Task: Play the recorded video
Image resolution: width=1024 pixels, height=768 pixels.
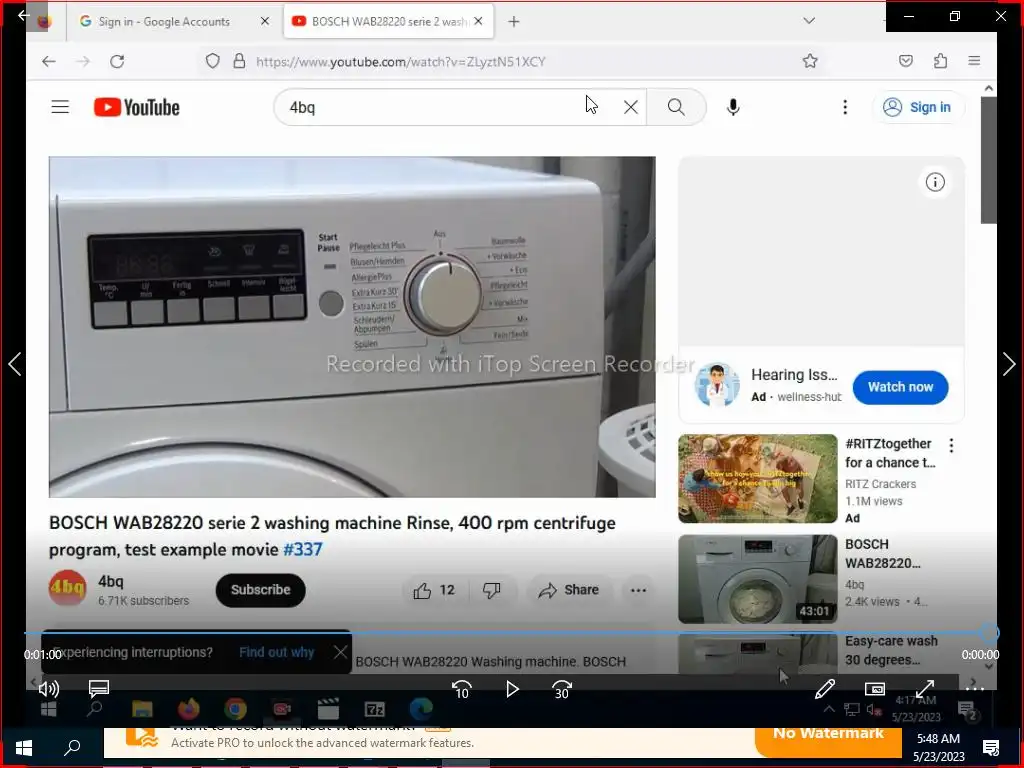Action: coord(512,689)
